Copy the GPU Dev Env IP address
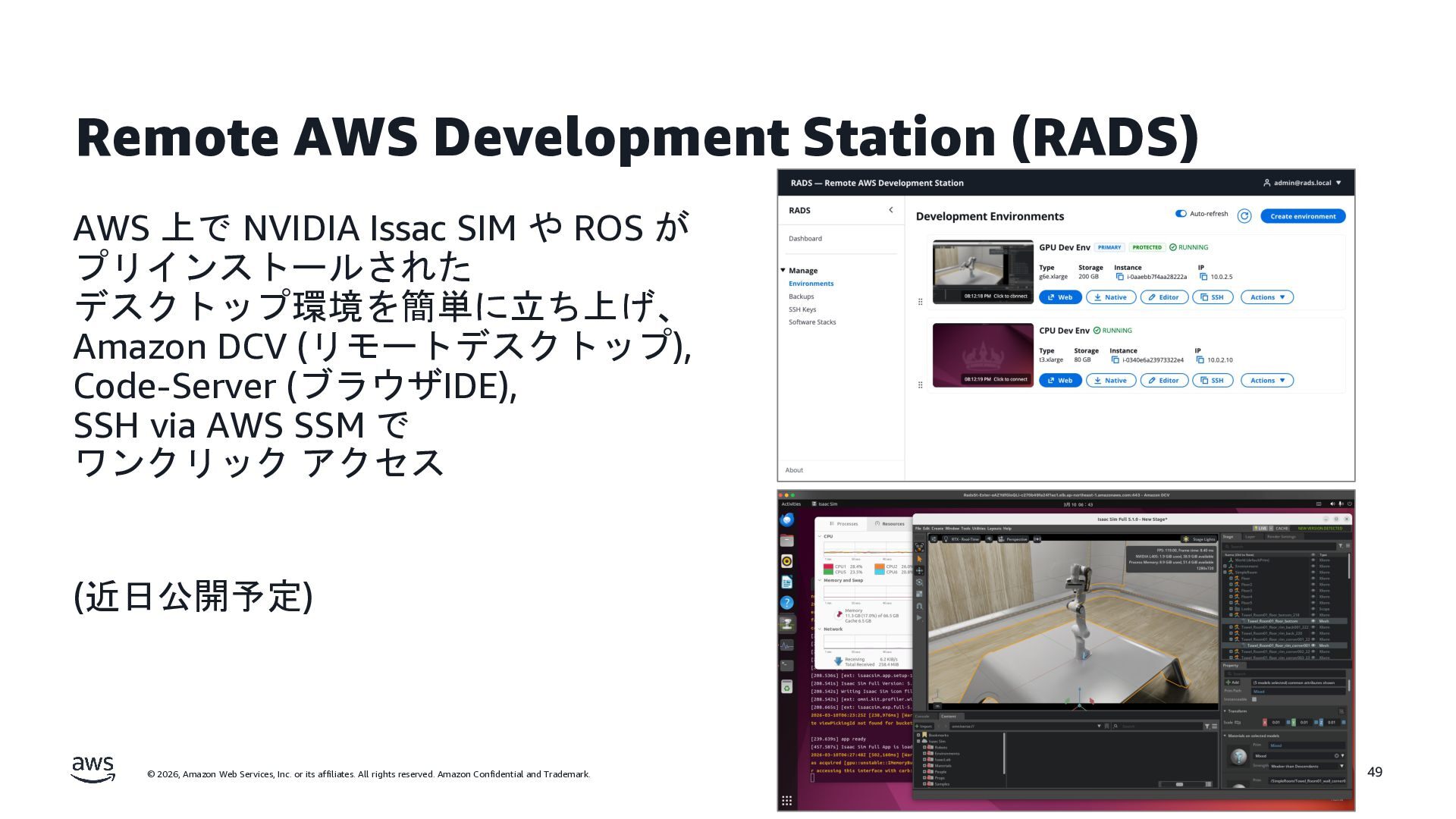The image size is (1456, 819). coord(1203,277)
